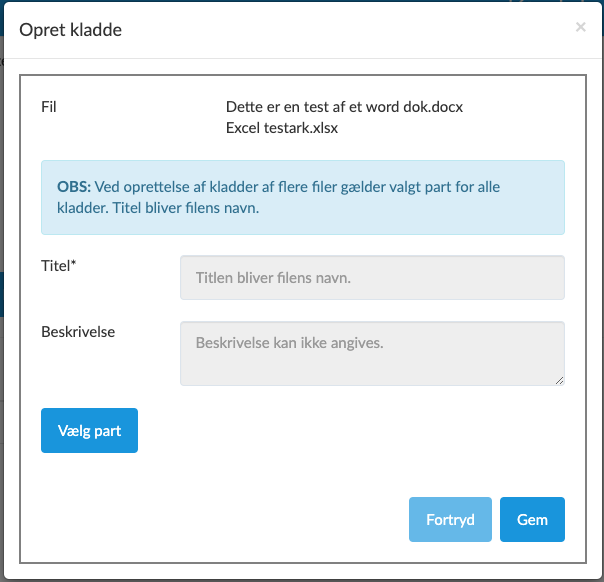This screenshot has width=604, height=582.
Task: Select the word dok.docx file name
Action: [345, 107]
